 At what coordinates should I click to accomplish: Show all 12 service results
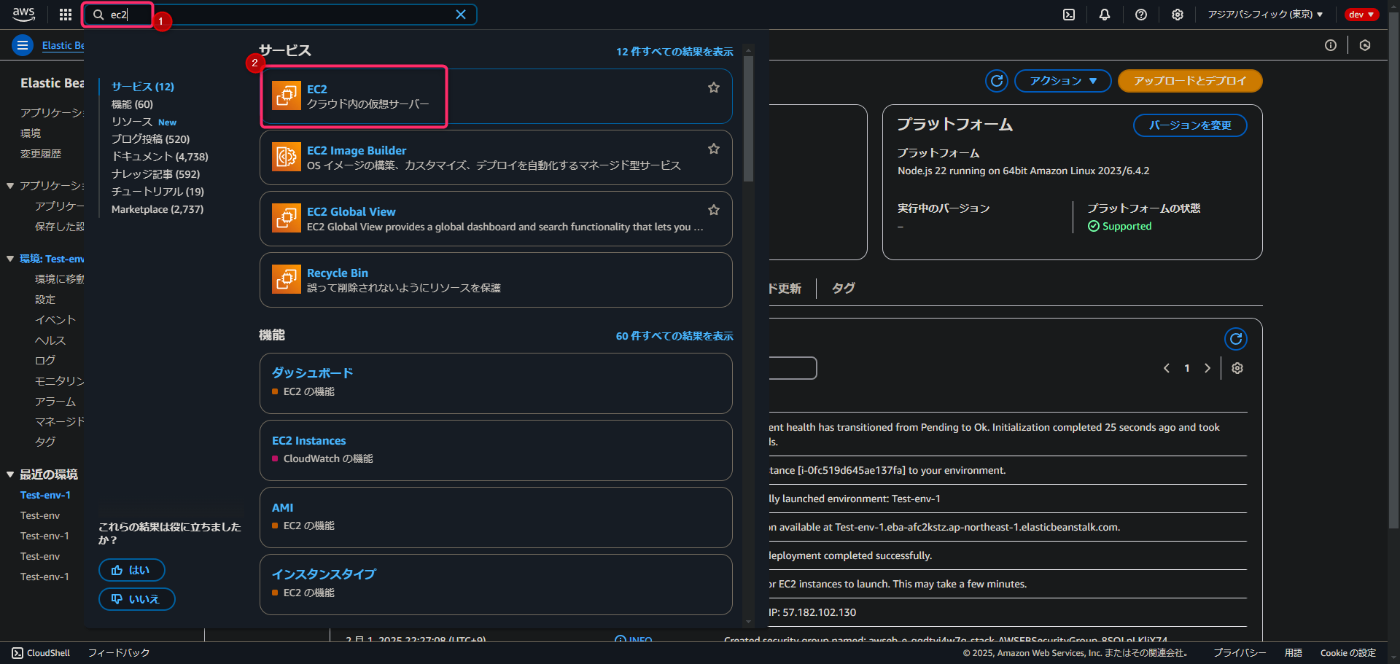675,51
